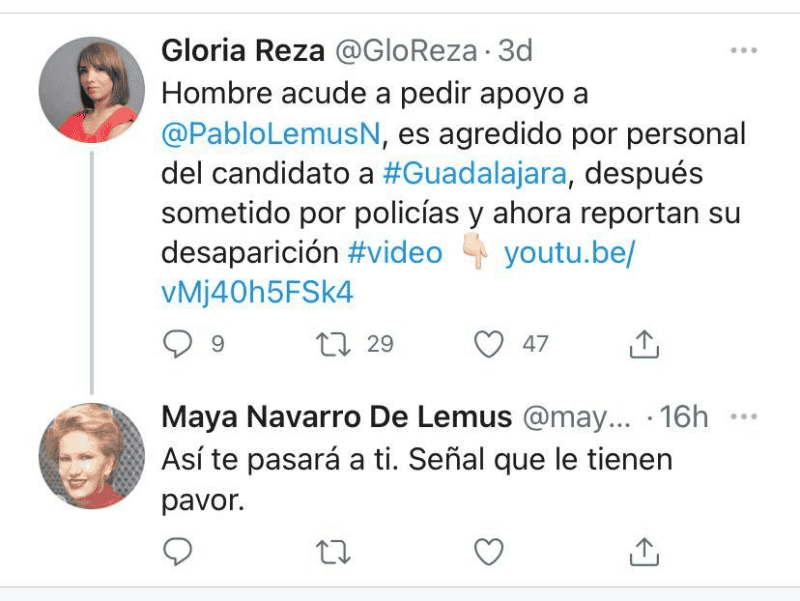This screenshot has height=601, width=800.
Task: Open more options on Gloria Reza's tweet
Action: (x=743, y=50)
